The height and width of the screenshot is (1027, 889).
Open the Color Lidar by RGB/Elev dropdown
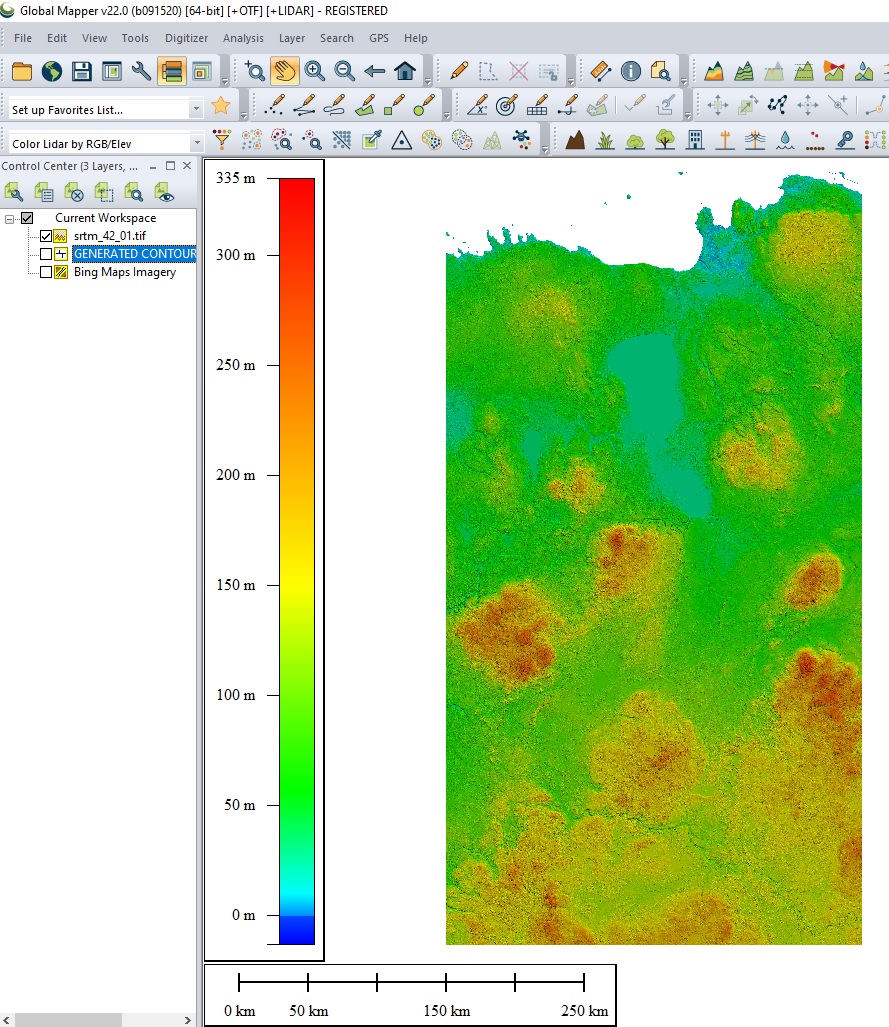tap(196, 144)
